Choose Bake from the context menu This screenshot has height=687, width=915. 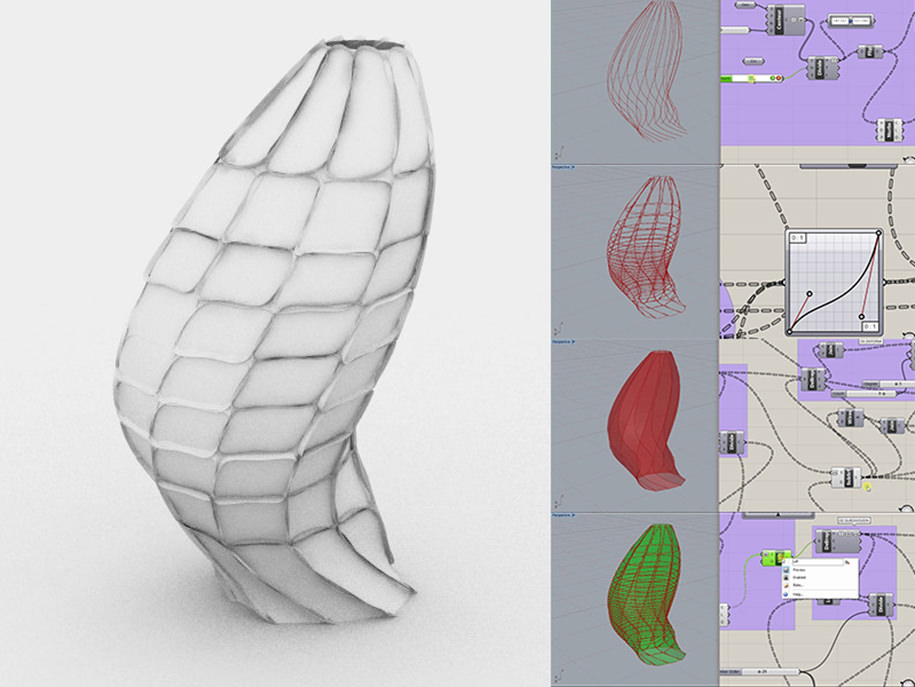[x=798, y=586]
